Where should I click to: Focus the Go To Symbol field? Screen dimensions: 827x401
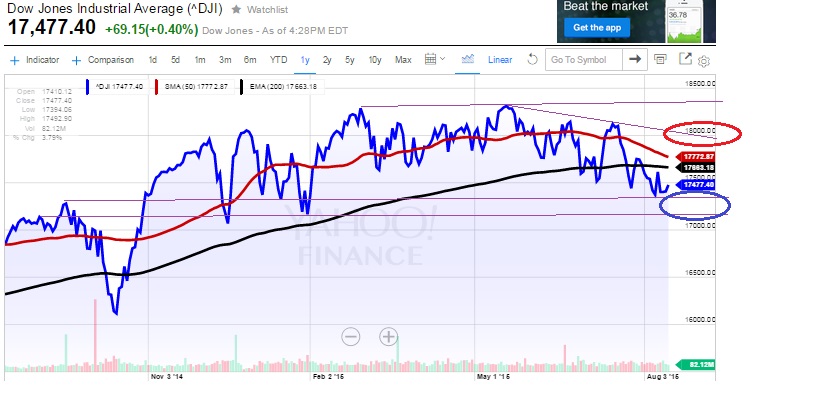(x=583, y=60)
